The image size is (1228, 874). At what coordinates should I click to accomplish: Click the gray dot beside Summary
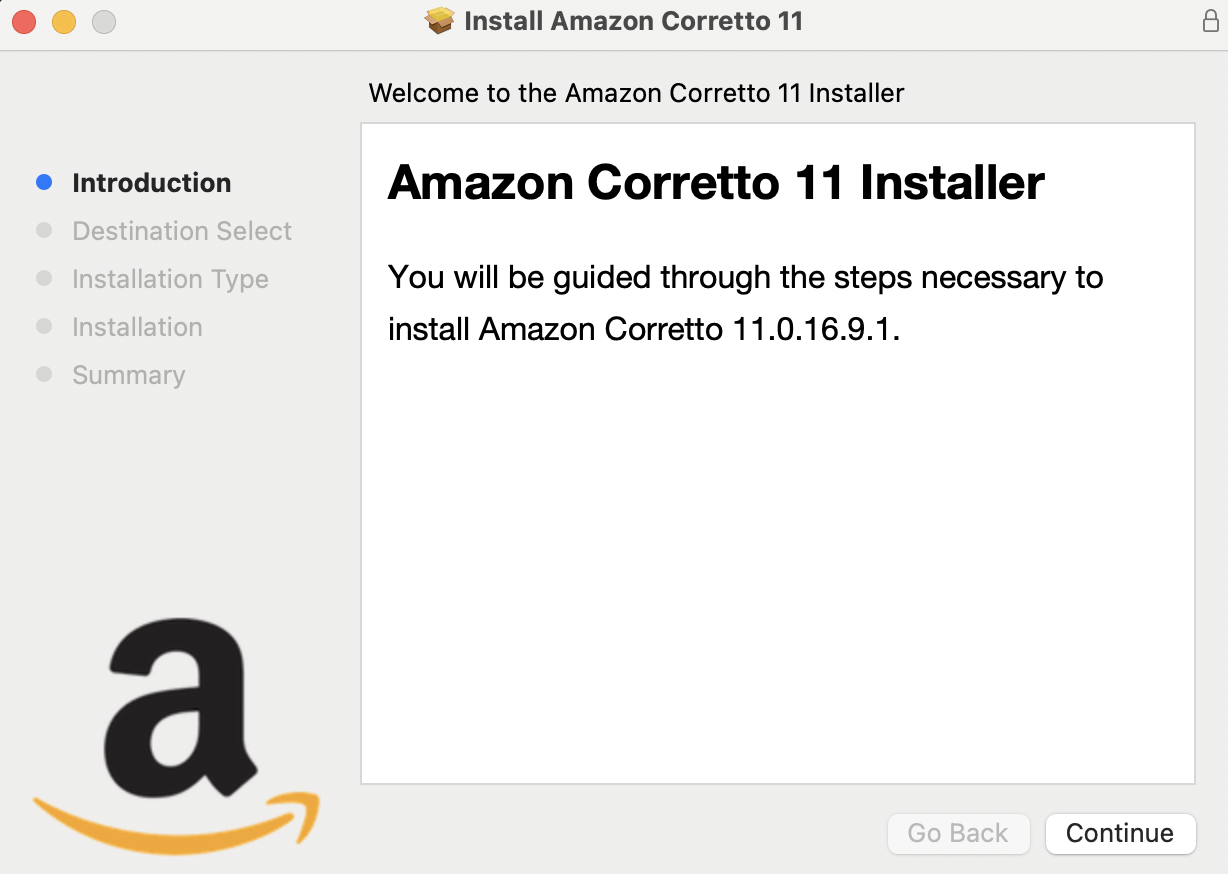click(x=44, y=375)
